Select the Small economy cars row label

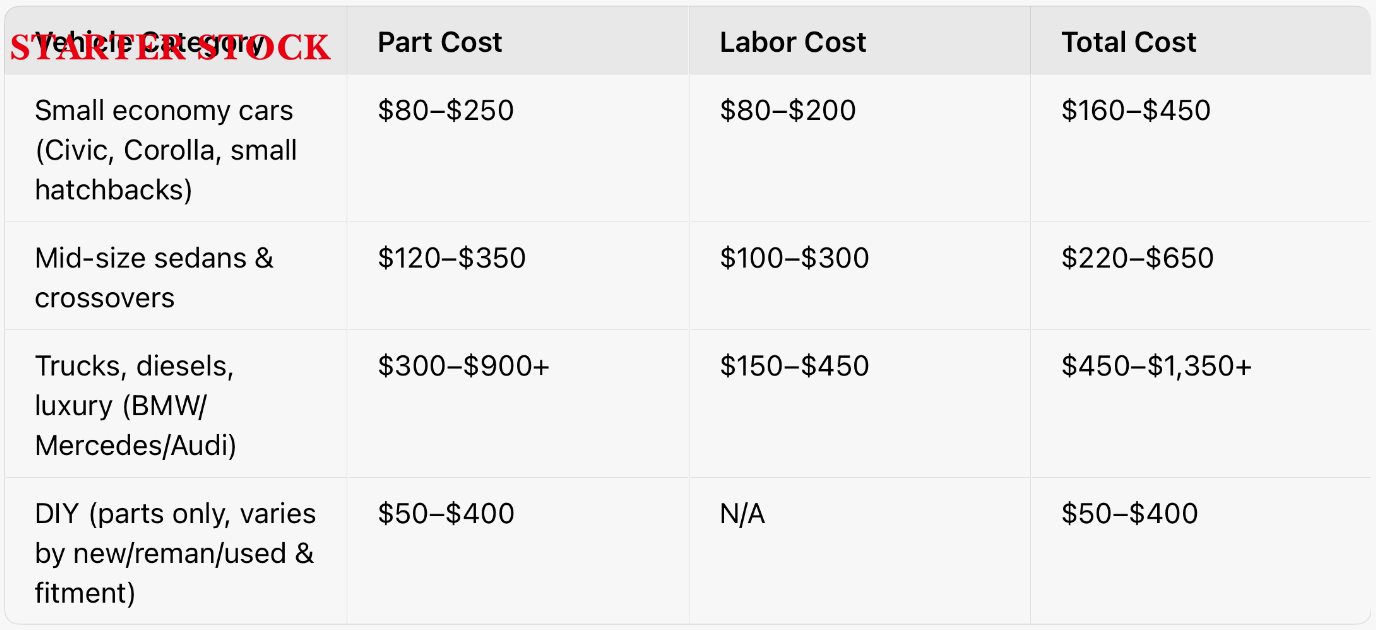[x=166, y=150]
